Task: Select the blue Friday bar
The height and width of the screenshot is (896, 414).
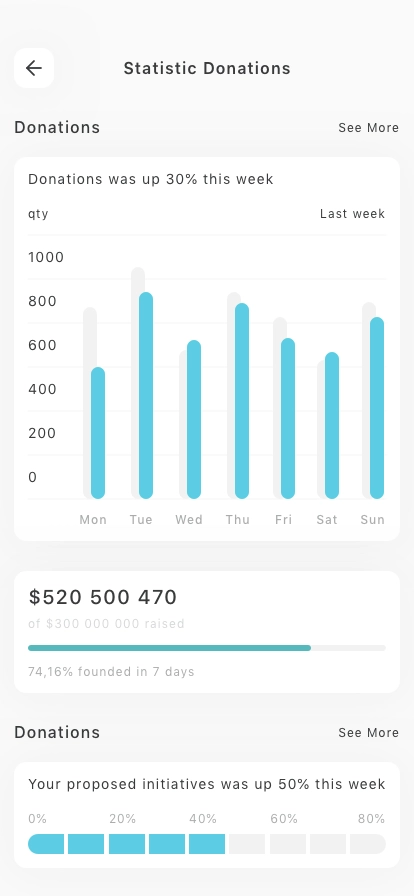Action: tap(288, 418)
